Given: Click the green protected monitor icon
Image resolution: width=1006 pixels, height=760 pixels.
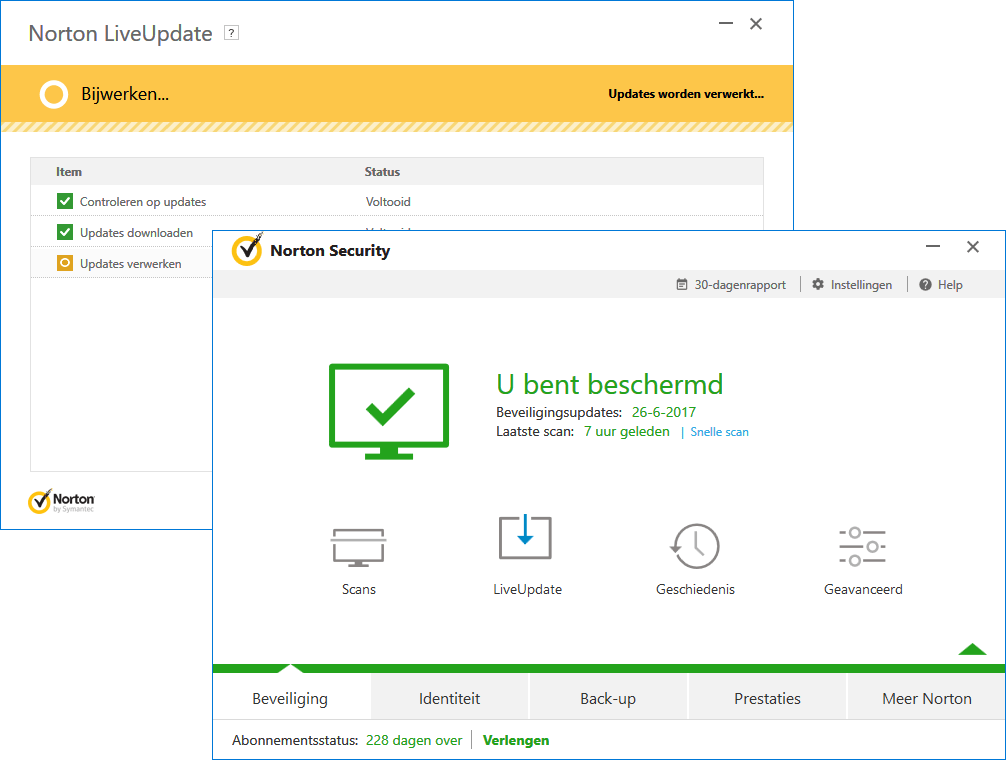Looking at the screenshot, I should tap(389, 411).
